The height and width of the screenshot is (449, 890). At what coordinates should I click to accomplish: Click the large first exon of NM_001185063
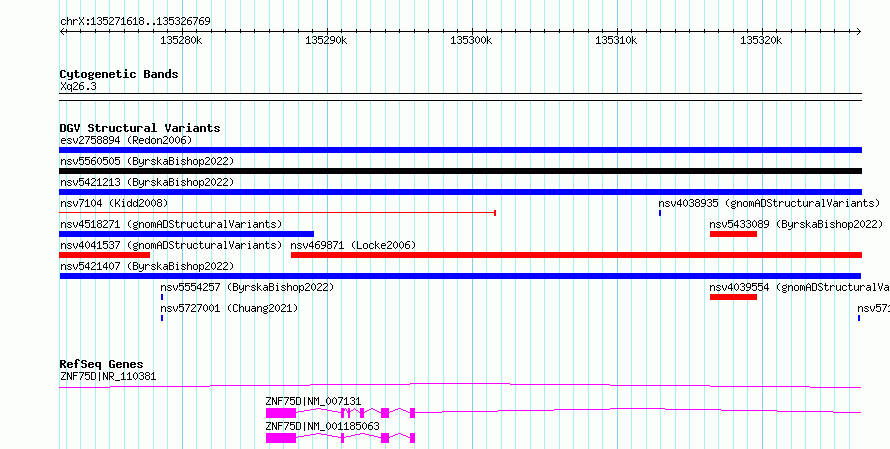(280, 438)
